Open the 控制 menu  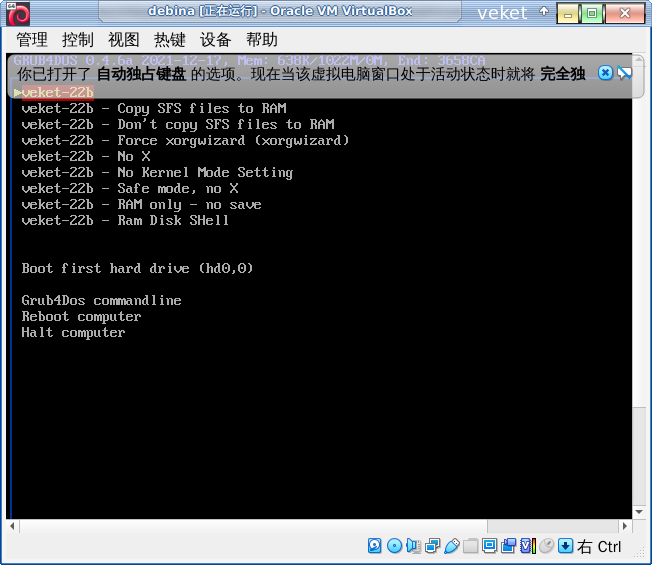click(x=78, y=40)
